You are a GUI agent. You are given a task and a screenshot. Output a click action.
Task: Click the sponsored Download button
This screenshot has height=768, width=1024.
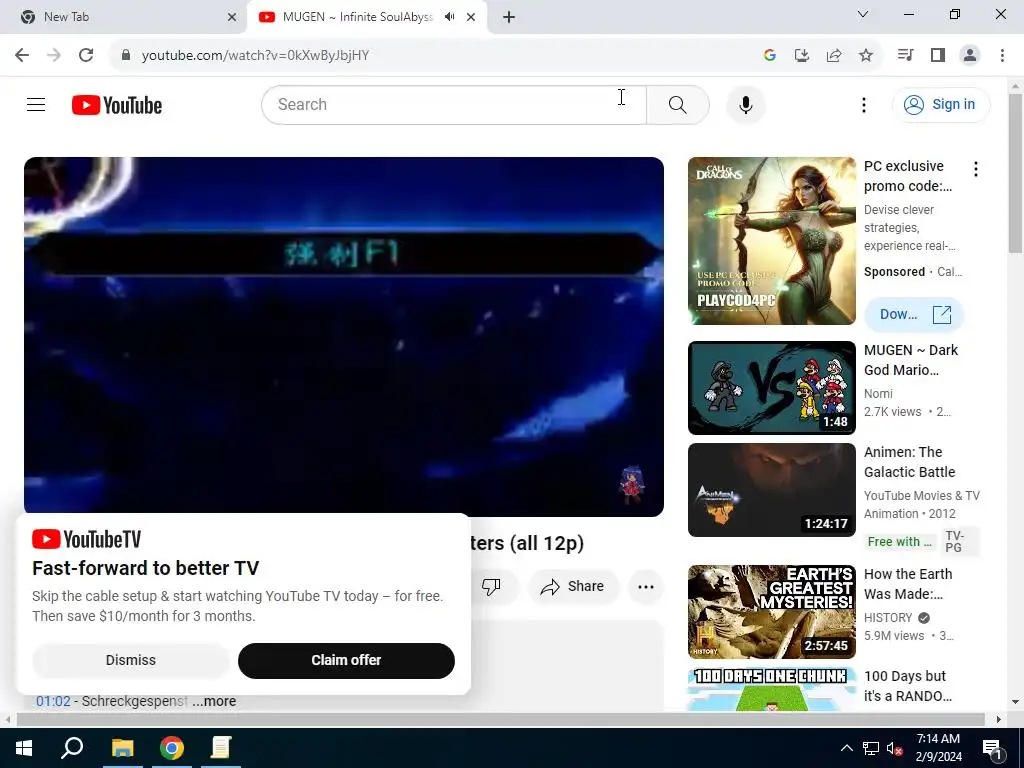[914, 314]
